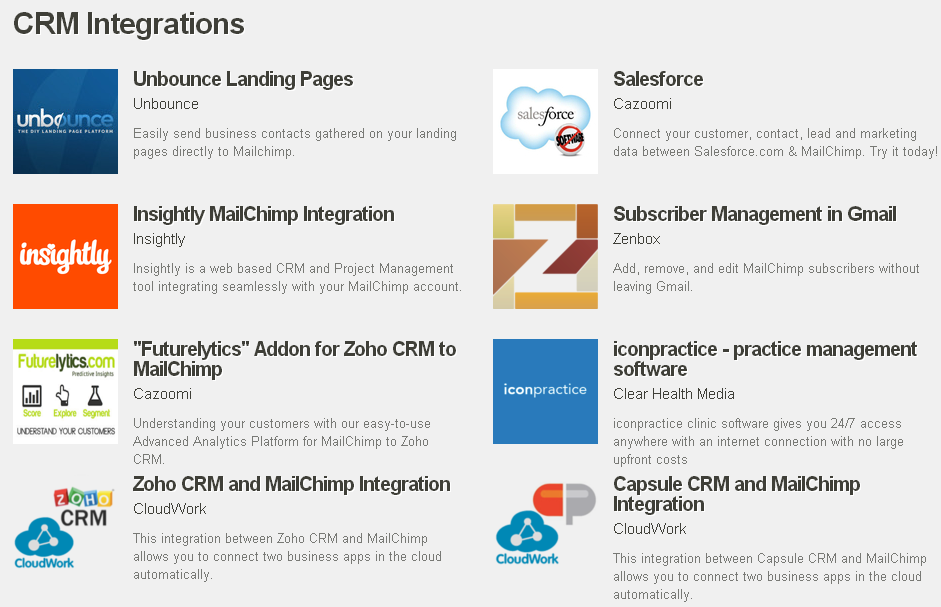The height and width of the screenshot is (607, 941).
Task: Open Unbounce Landing Pages integration title
Action: coord(243,79)
